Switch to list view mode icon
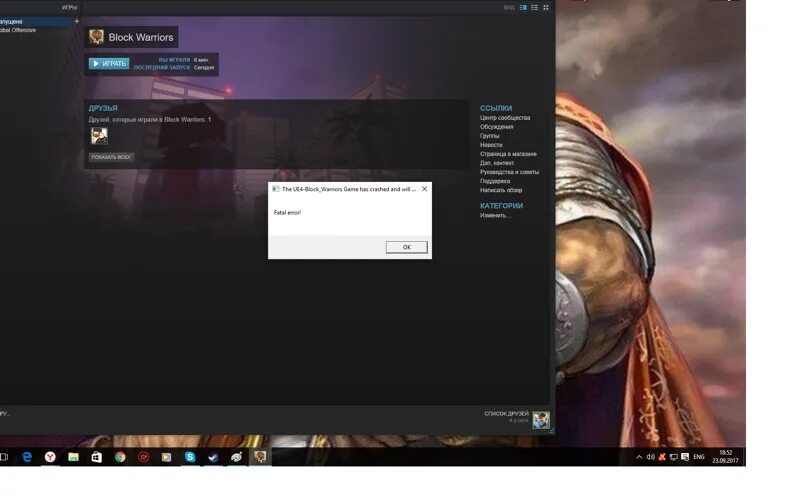Image resolution: width=800 pixels, height=500 pixels. click(534, 7)
